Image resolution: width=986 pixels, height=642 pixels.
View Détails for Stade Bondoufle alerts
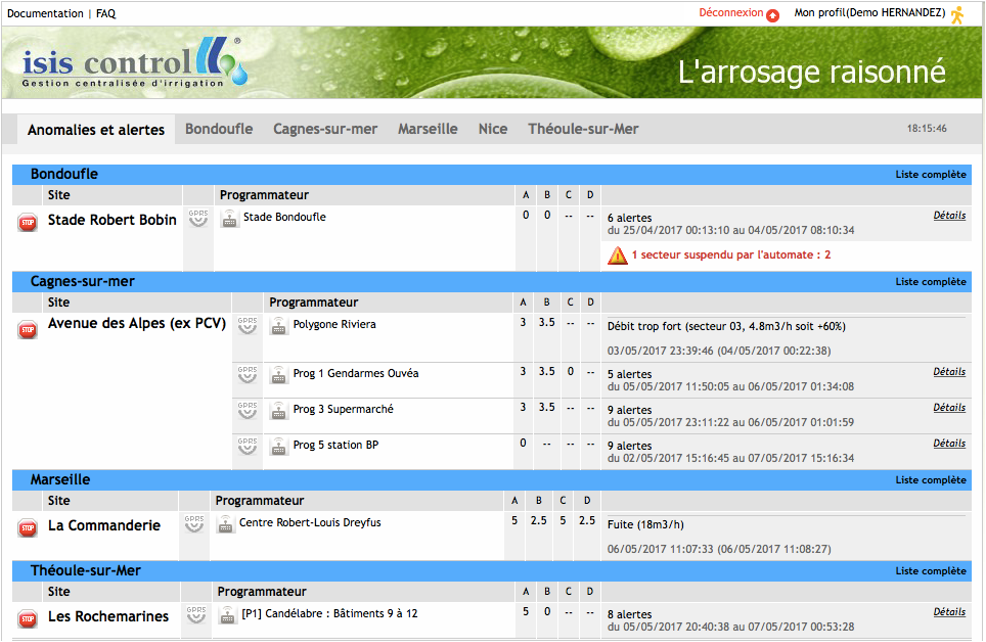(x=949, y=215)
